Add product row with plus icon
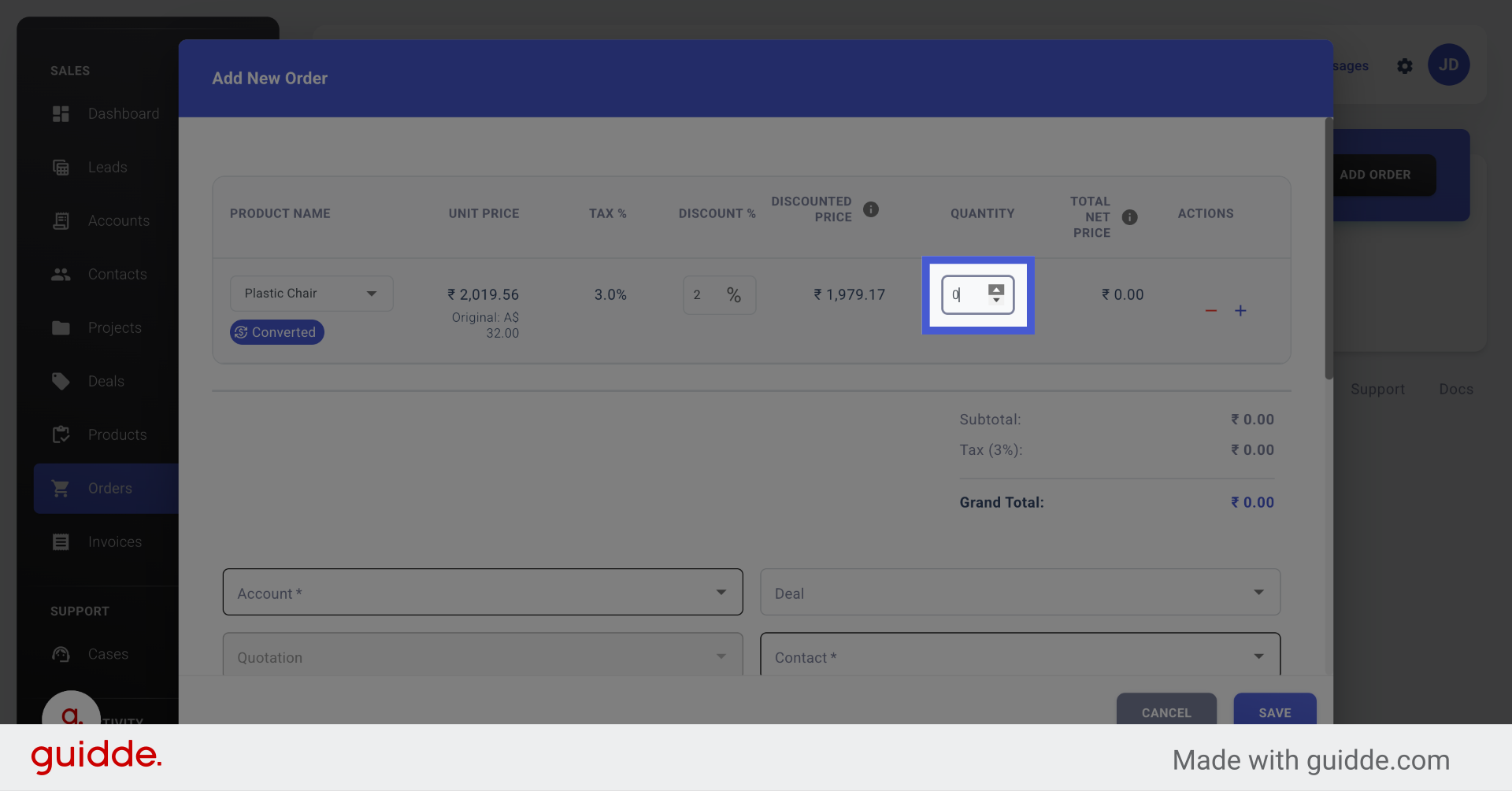 click(1240, 311)
